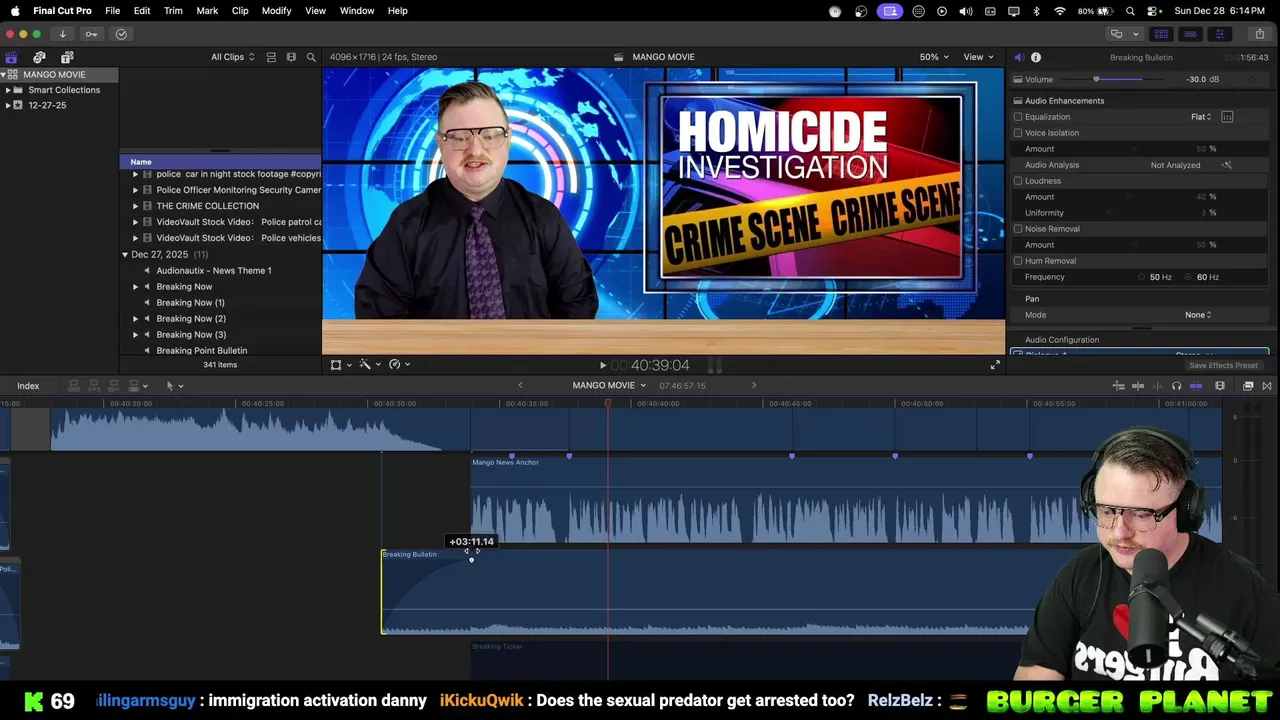The image size is (1280, 720).
Task: Toggle audio skimming icon in timeline
Action: point(1157,386)
